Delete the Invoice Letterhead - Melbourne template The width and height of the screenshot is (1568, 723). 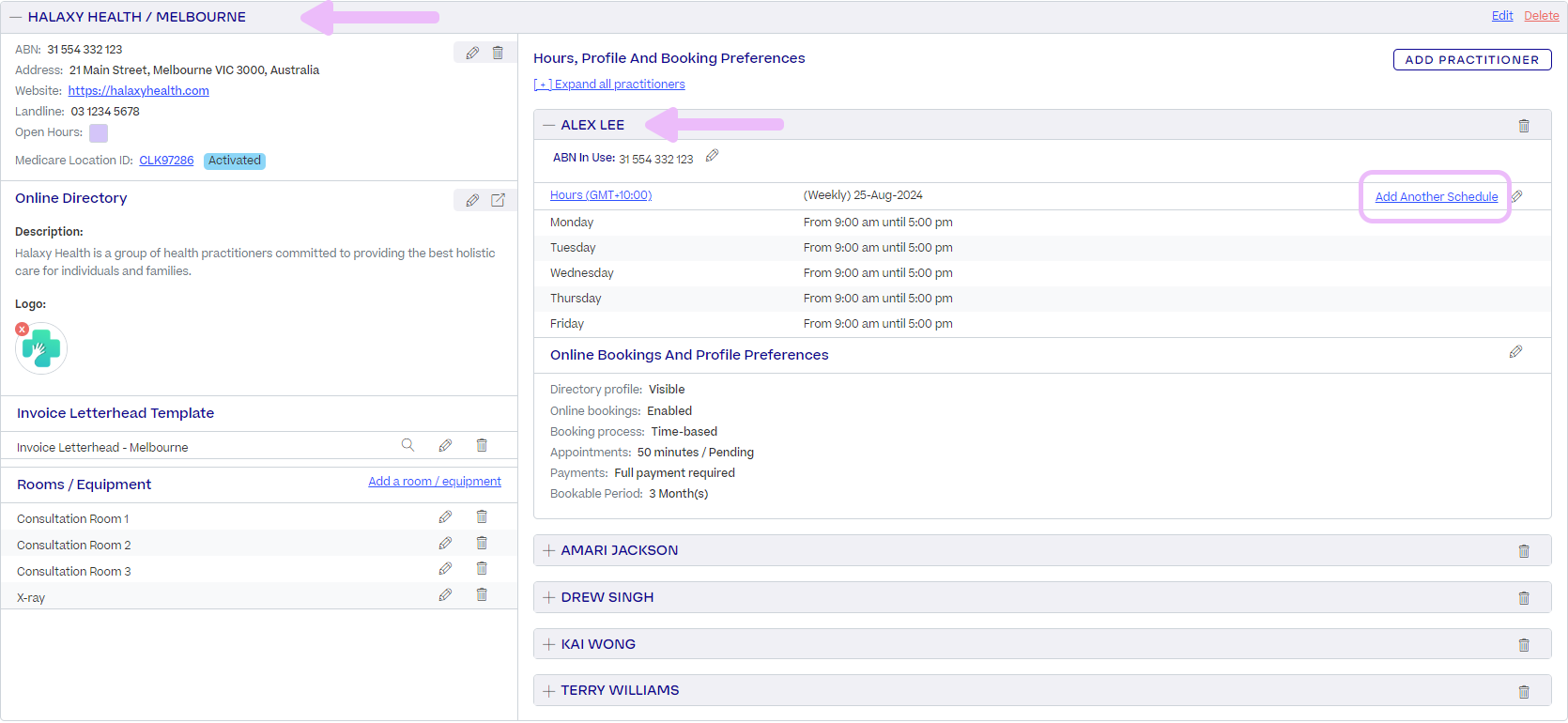tap(482, 445)
